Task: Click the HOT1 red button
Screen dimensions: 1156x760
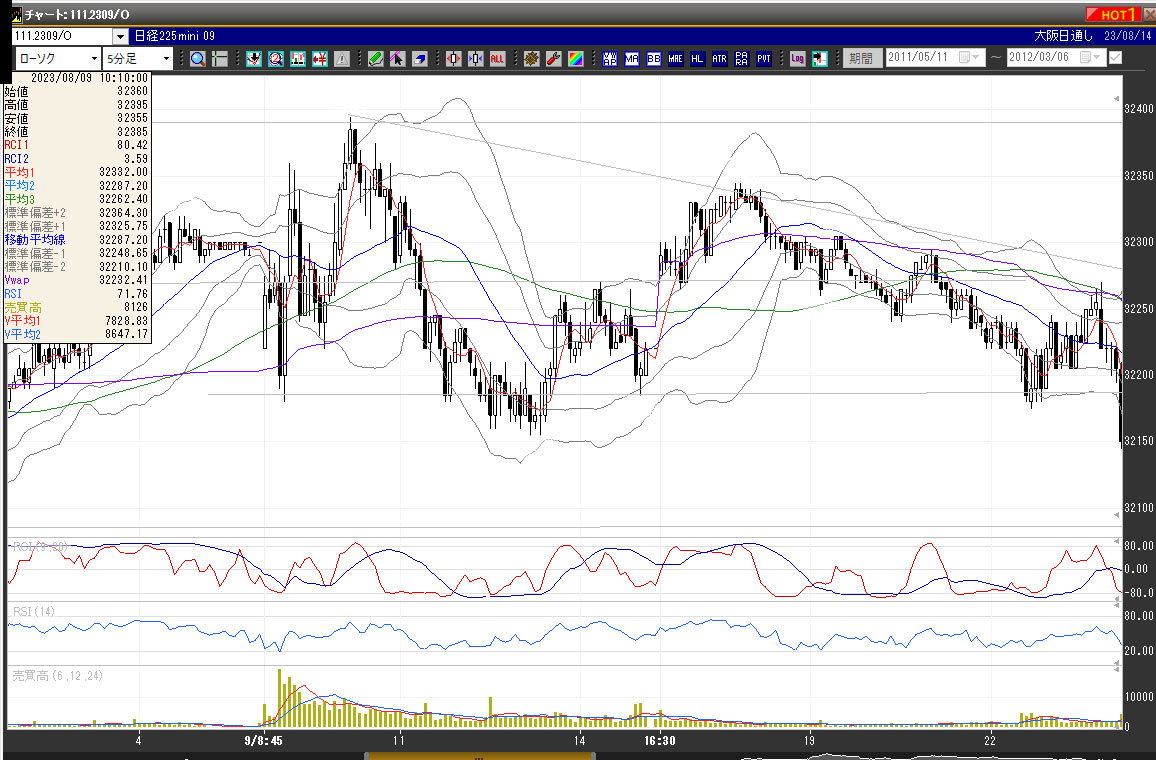Action: pos(1113,14)
